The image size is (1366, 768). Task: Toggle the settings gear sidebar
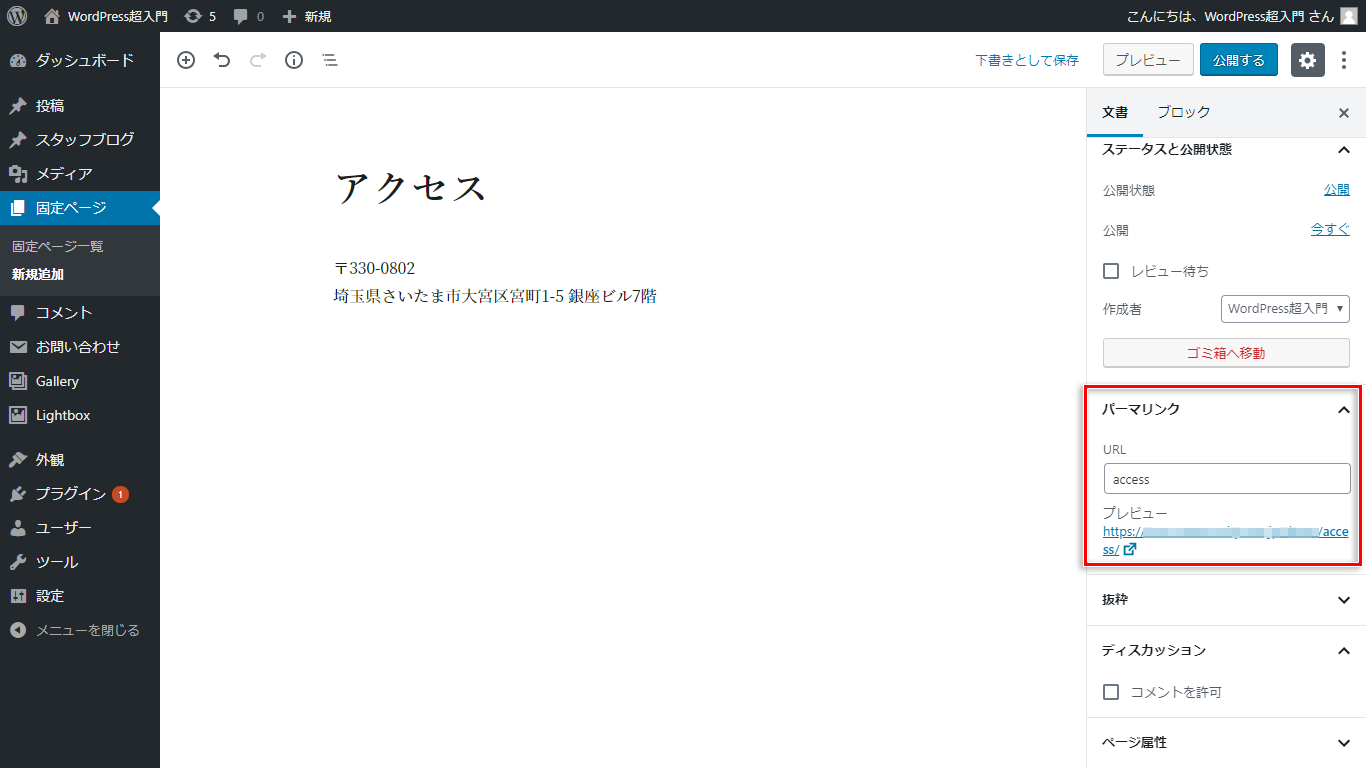tap(1307, 60)
